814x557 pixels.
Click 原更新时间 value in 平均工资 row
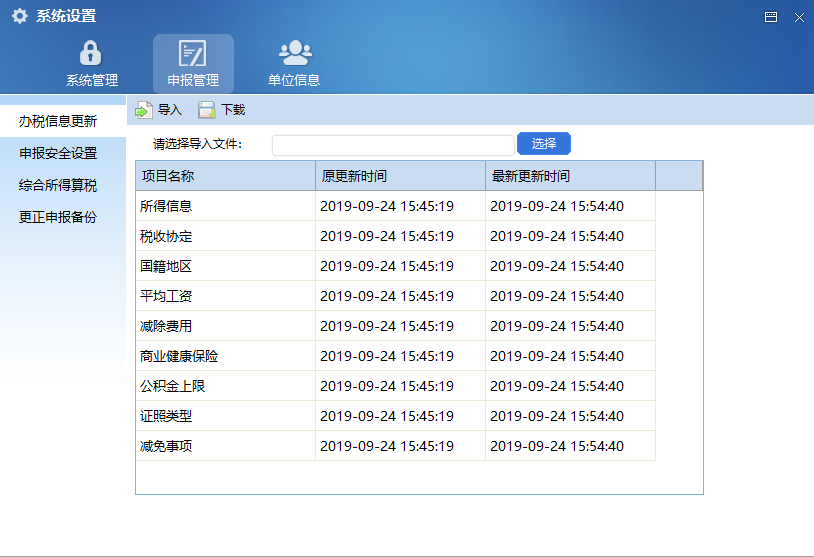click(x=387, y=296)
